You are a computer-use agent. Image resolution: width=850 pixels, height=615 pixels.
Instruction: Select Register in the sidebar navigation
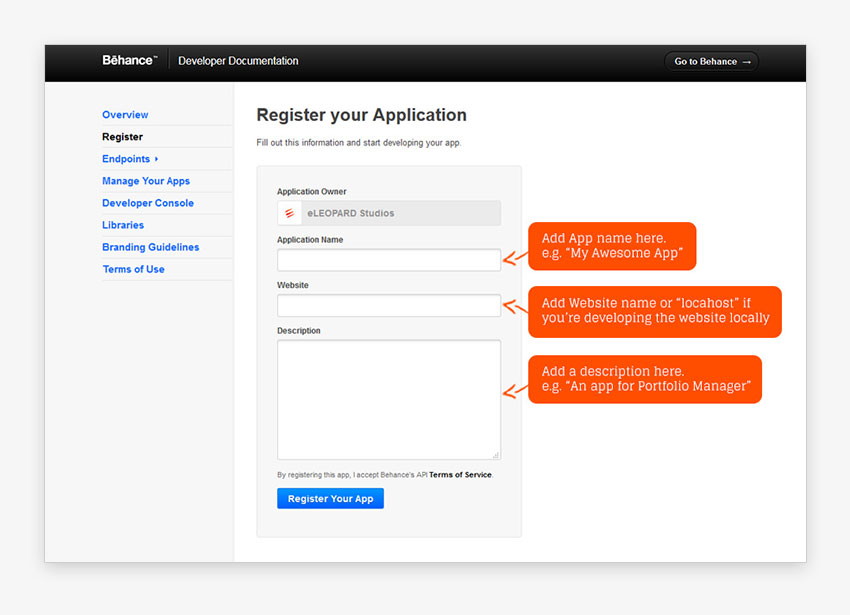(x=122, y=137)
